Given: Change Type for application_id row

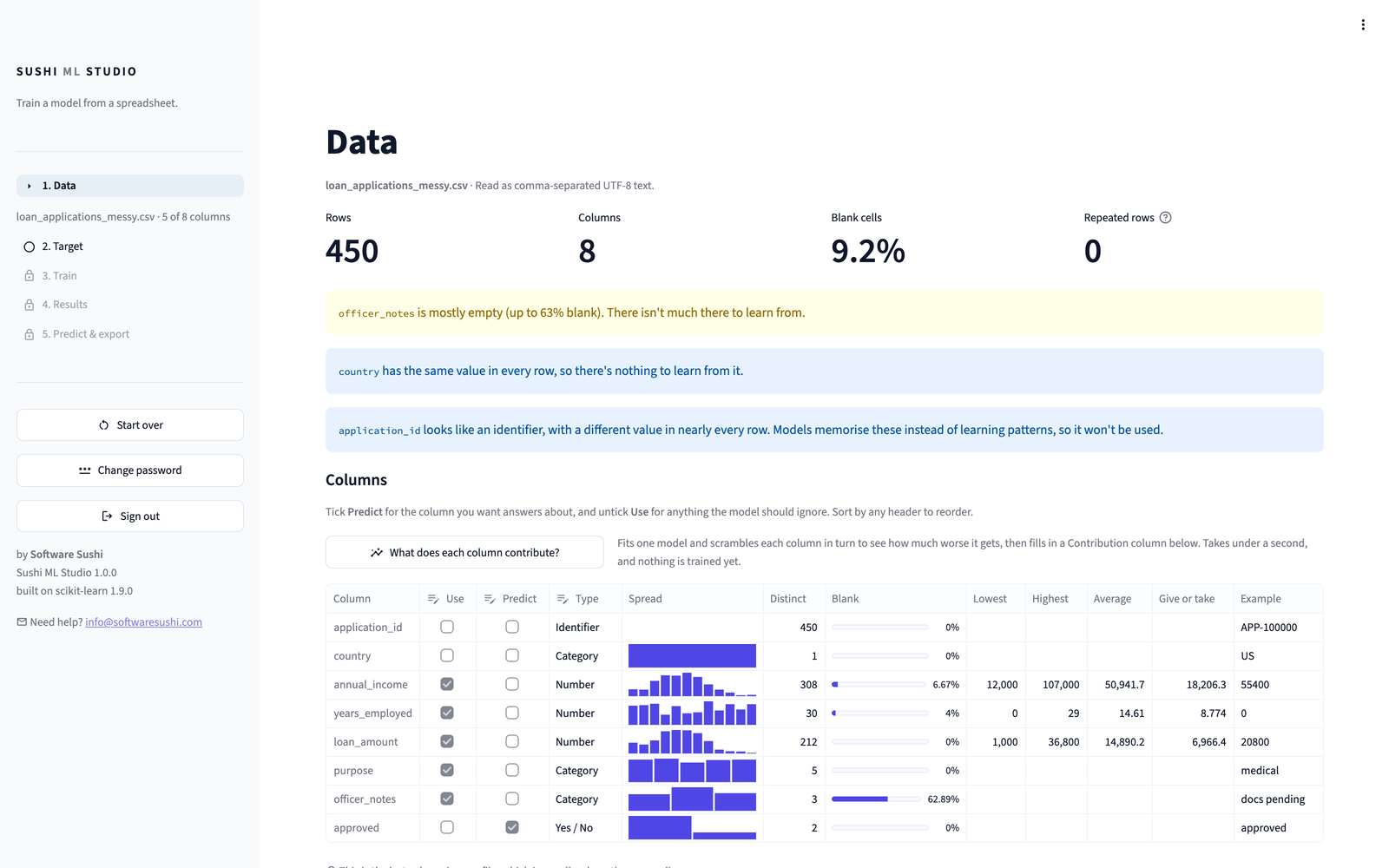Looking at the screenshot, I should 585,628.
